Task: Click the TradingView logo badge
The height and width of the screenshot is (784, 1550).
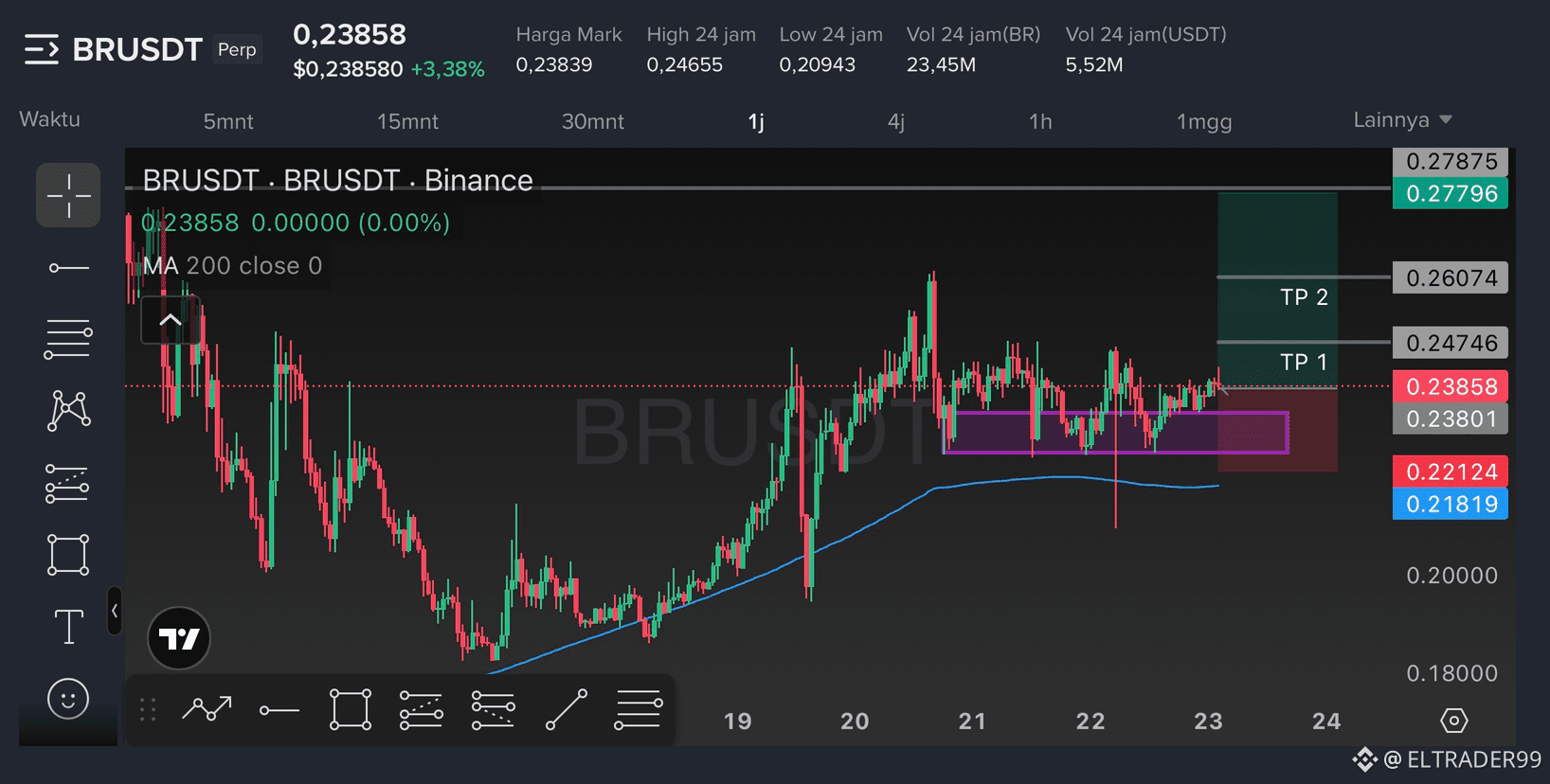Action: (x=179, y=638)
